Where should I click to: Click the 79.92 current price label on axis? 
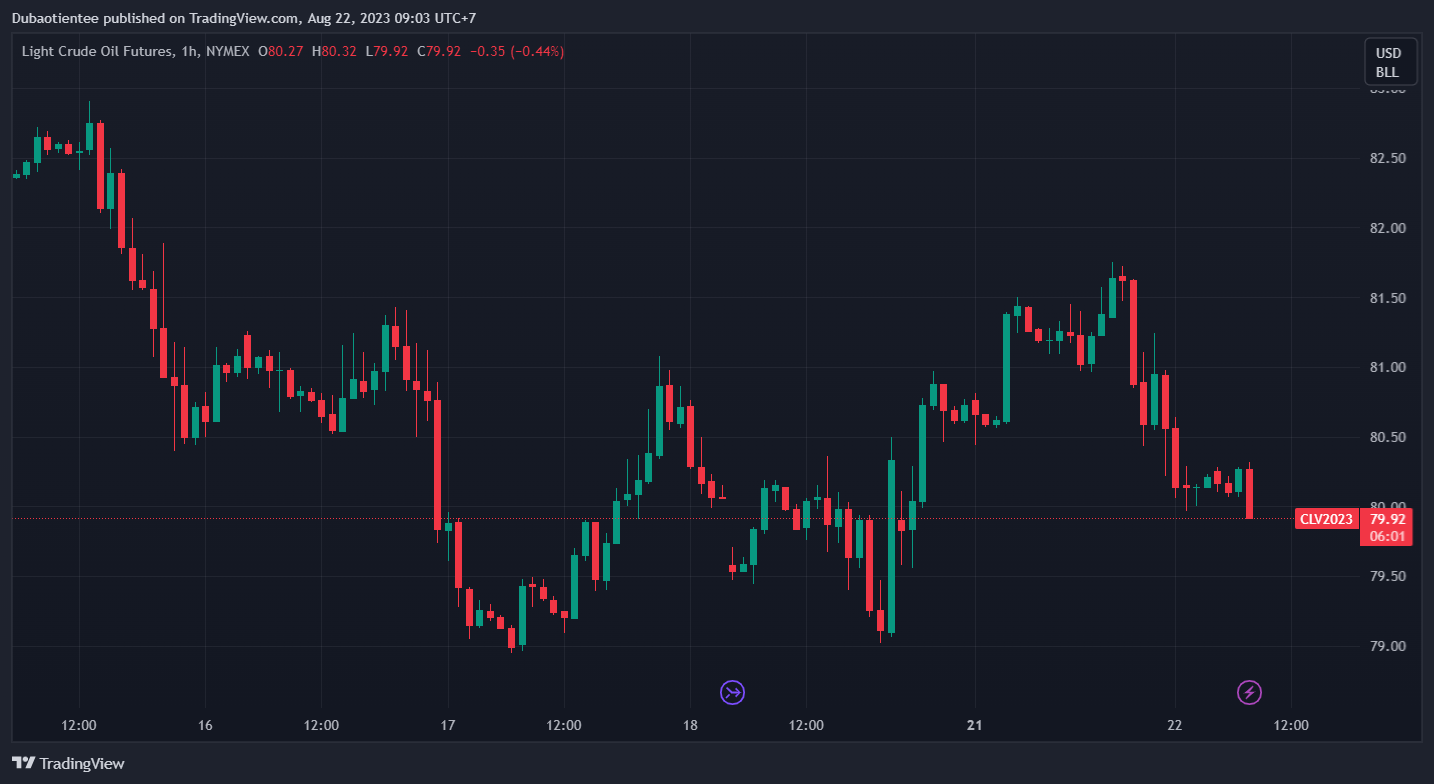tap(1387, 519)
